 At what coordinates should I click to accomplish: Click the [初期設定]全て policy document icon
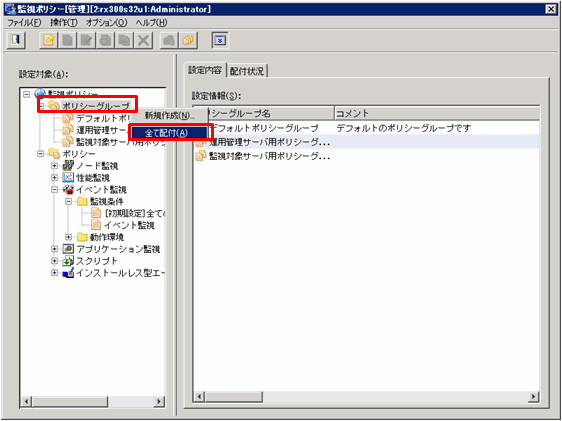click(x=96, y=213)
